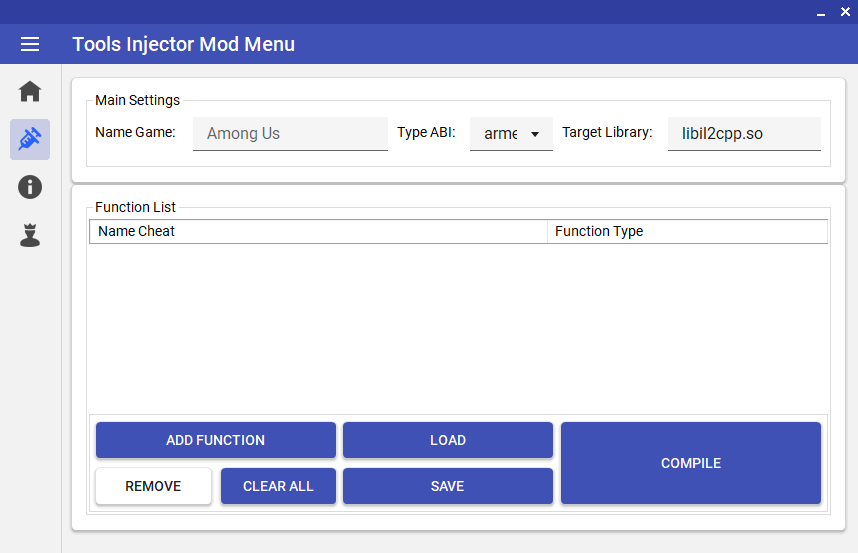Click the Name Game label
Screen dimensions: 858x553
click(135, 132)
